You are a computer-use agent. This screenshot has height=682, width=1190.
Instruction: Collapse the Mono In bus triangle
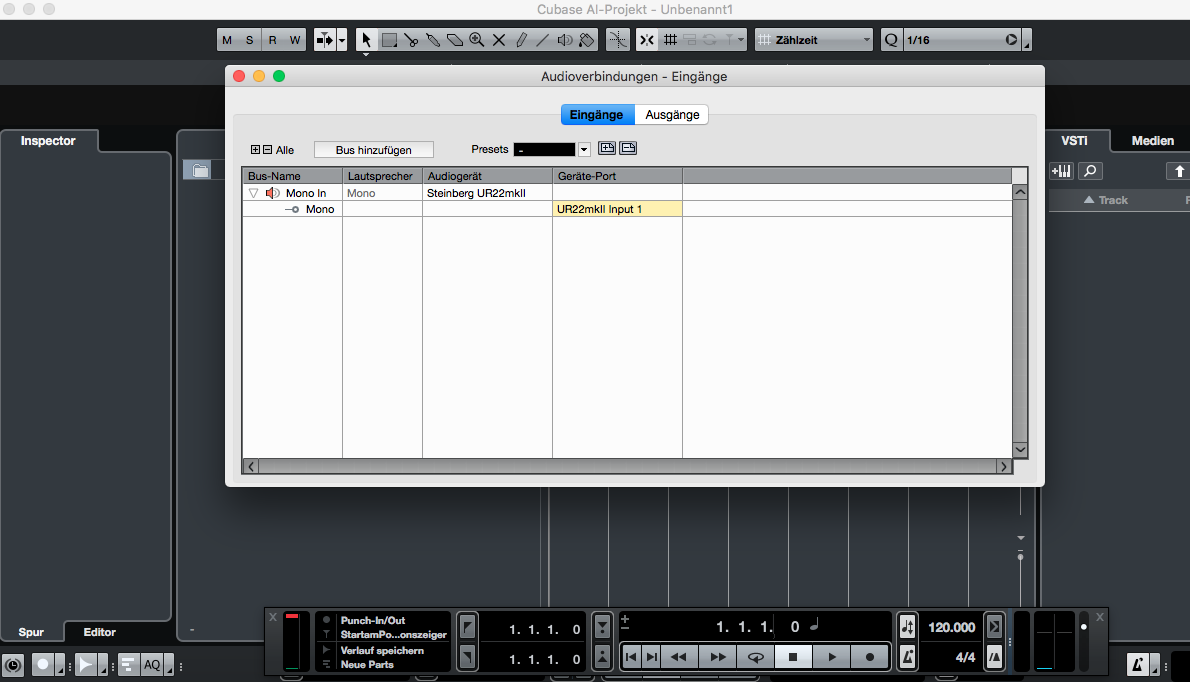click(x=253, y=193)
